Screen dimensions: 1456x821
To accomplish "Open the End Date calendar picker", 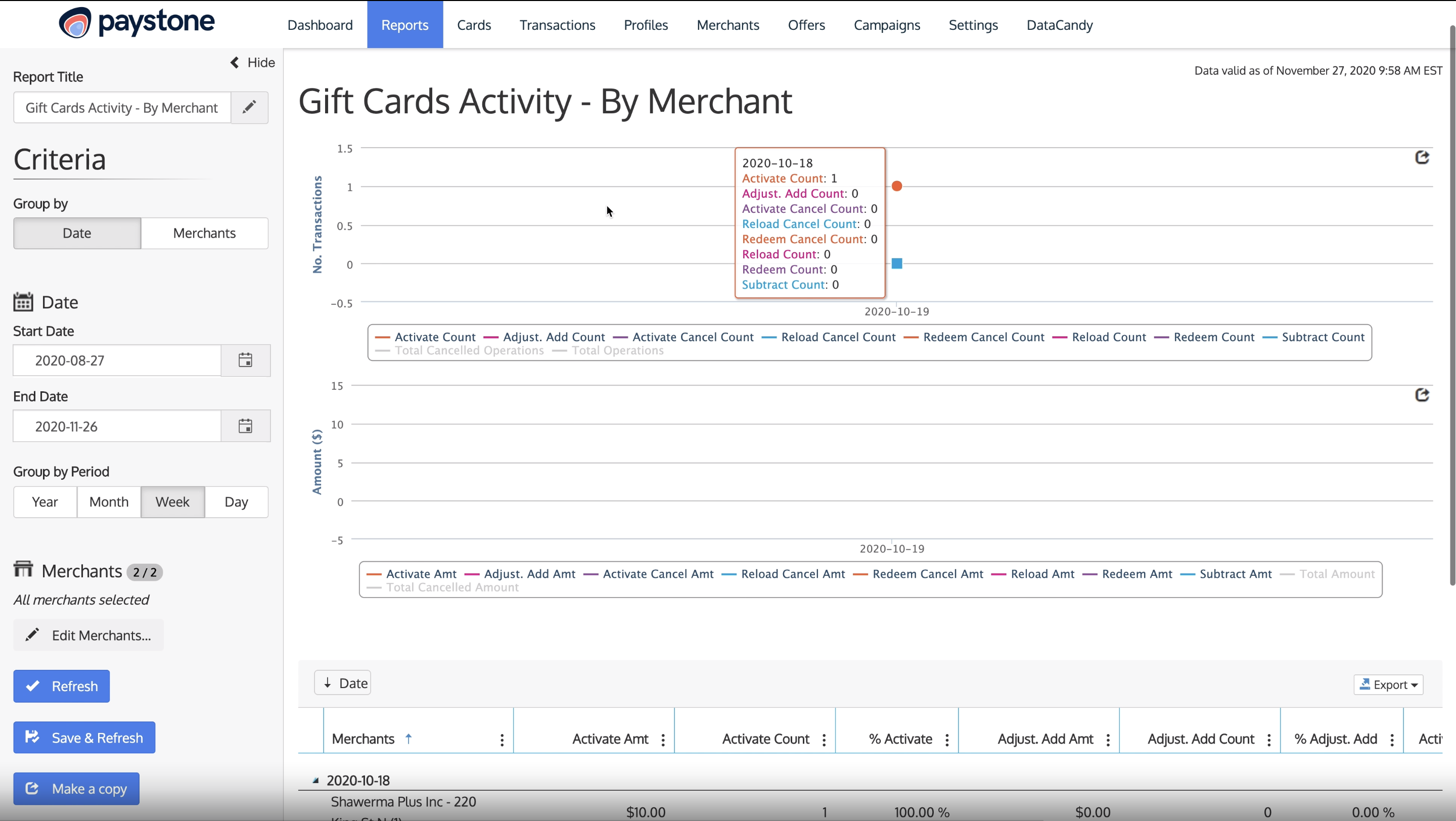I will 245,426.
